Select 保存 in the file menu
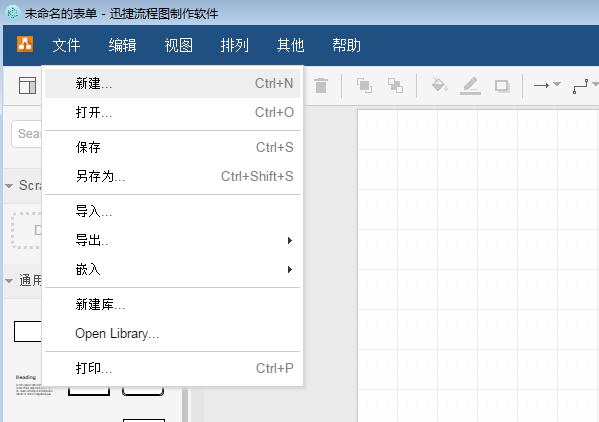Screen dimensions: 599x422 (172, 147)
